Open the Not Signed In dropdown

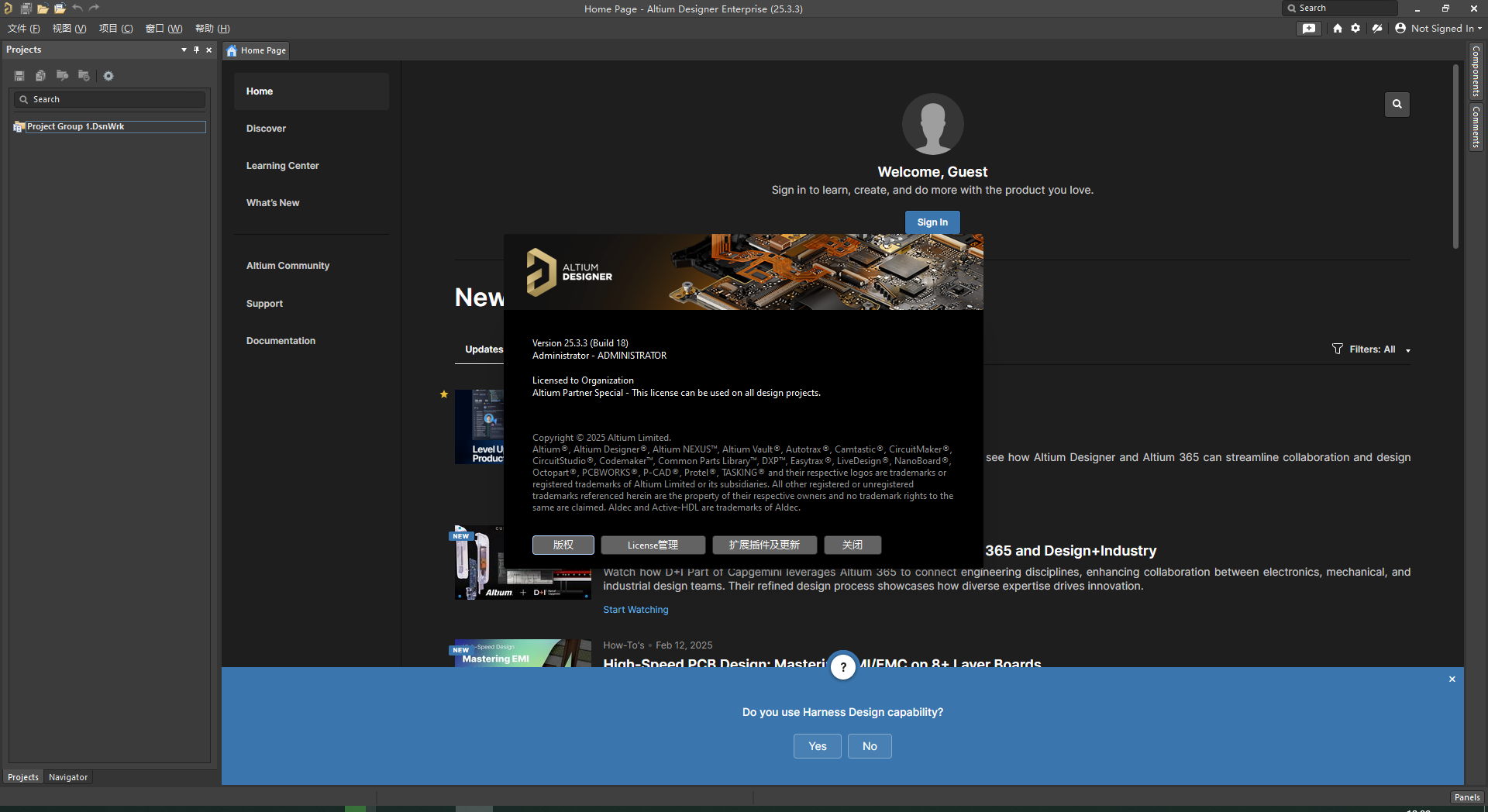coord(1446,29)
